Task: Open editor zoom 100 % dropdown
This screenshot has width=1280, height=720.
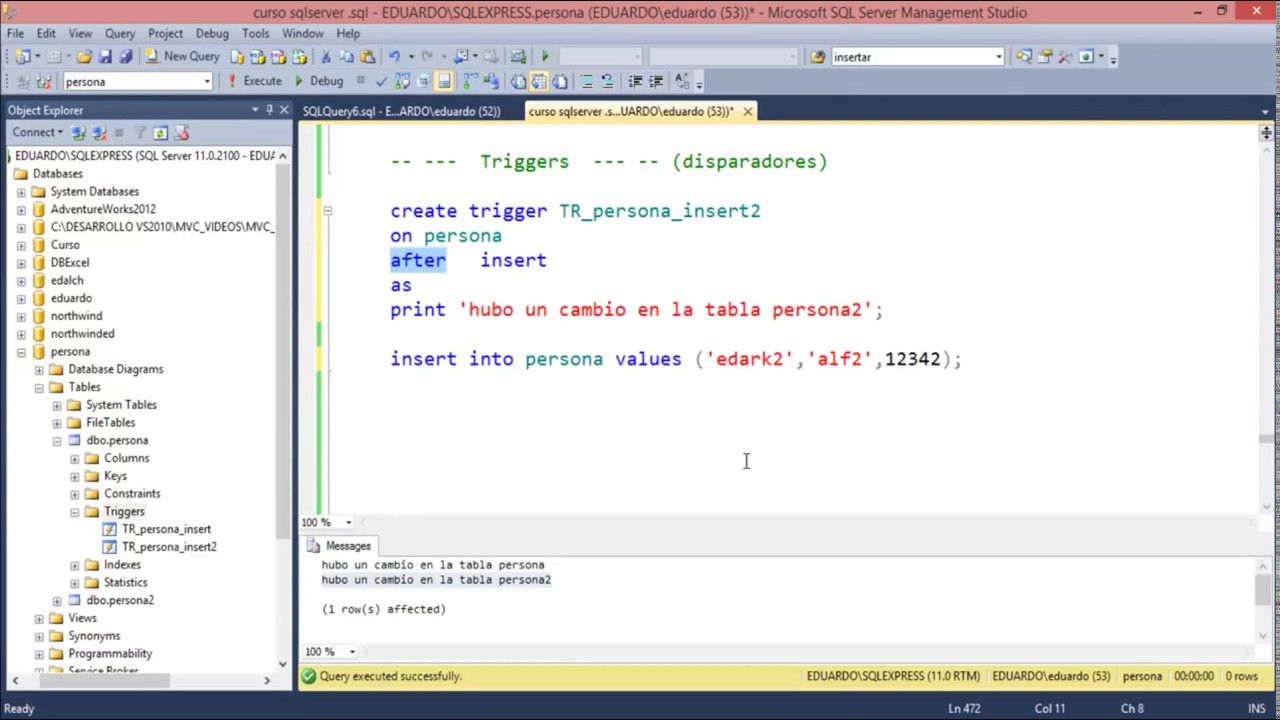Action: (x=348, y=522)
